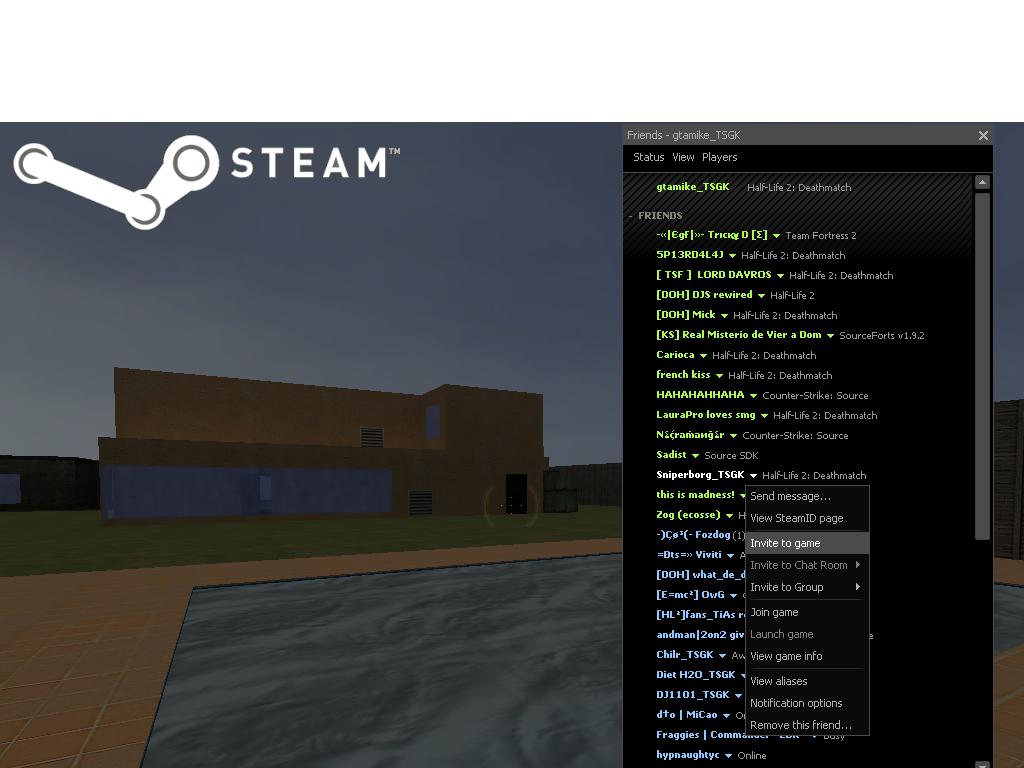Collapse the FRIENDS group
The width and height of the screenshot is (1024, 768).
[632, 216]
